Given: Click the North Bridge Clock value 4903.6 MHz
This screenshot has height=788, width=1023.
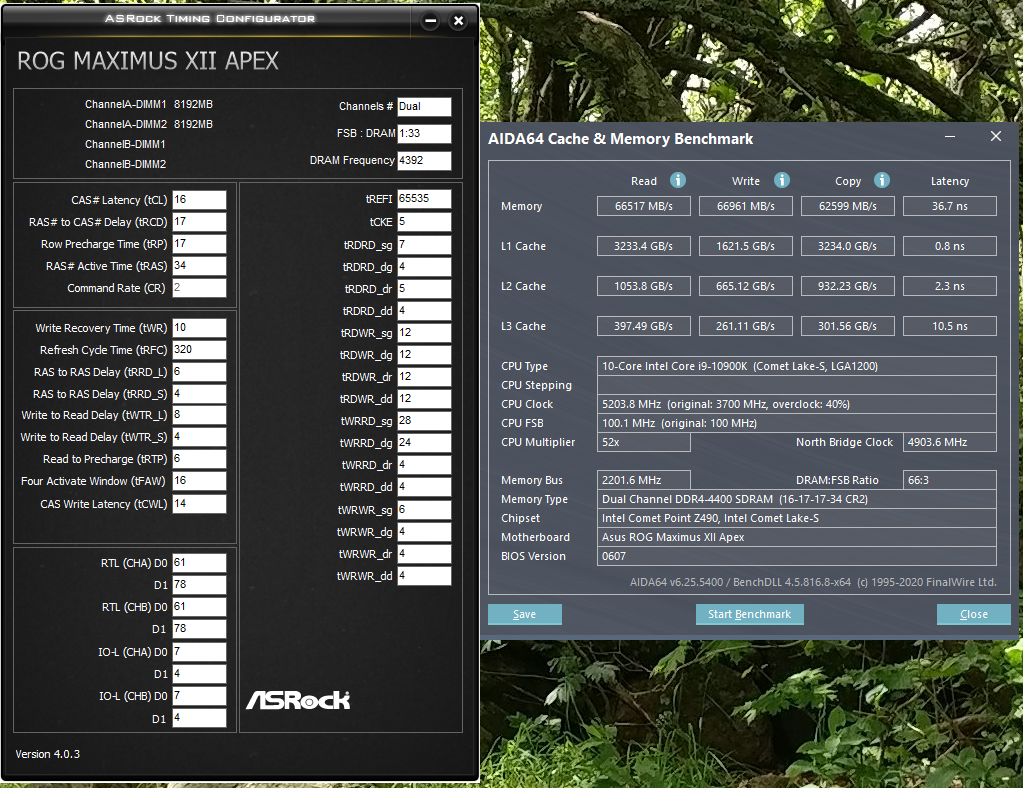Looking at the screenshot, I should pyautogui.click(x=950, y=442).
